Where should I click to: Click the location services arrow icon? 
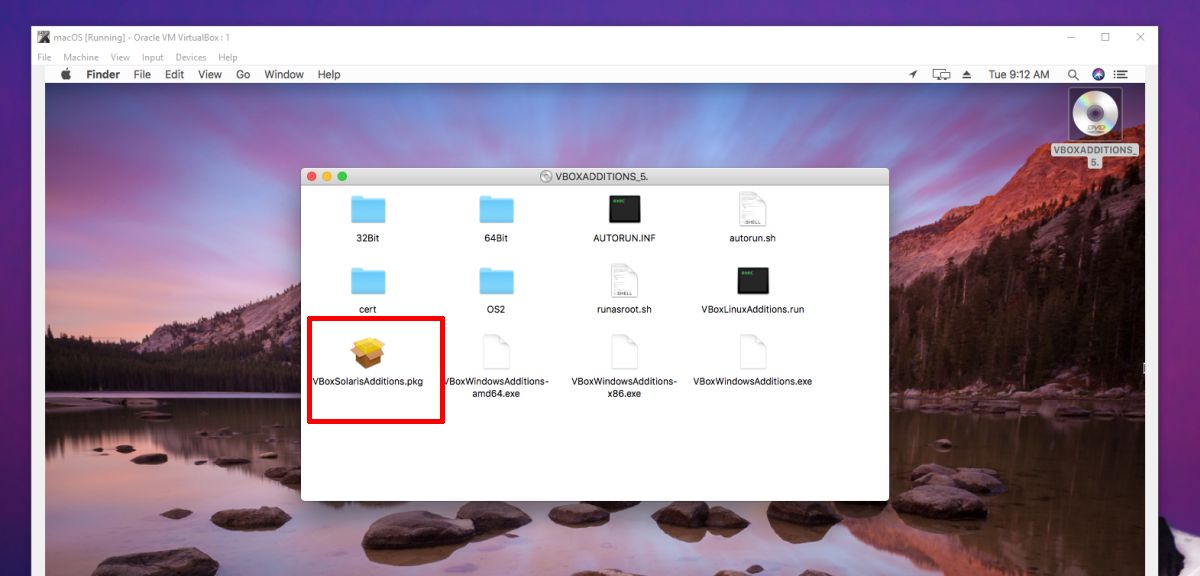(x=912, y=75)
